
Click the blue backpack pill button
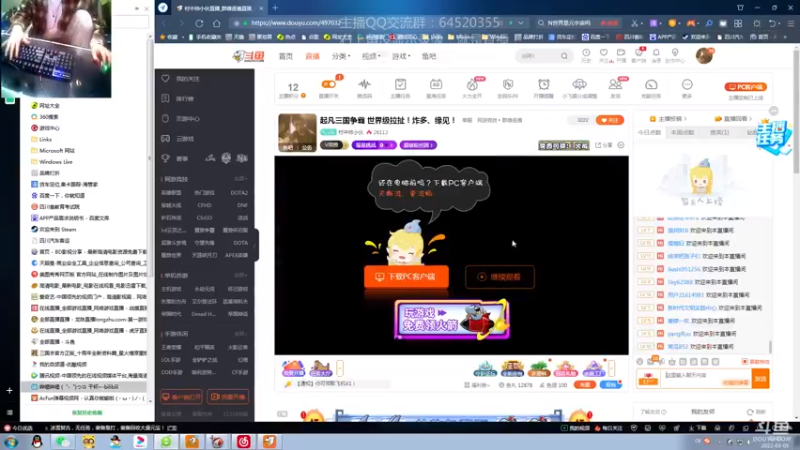[x=610, y=385]
